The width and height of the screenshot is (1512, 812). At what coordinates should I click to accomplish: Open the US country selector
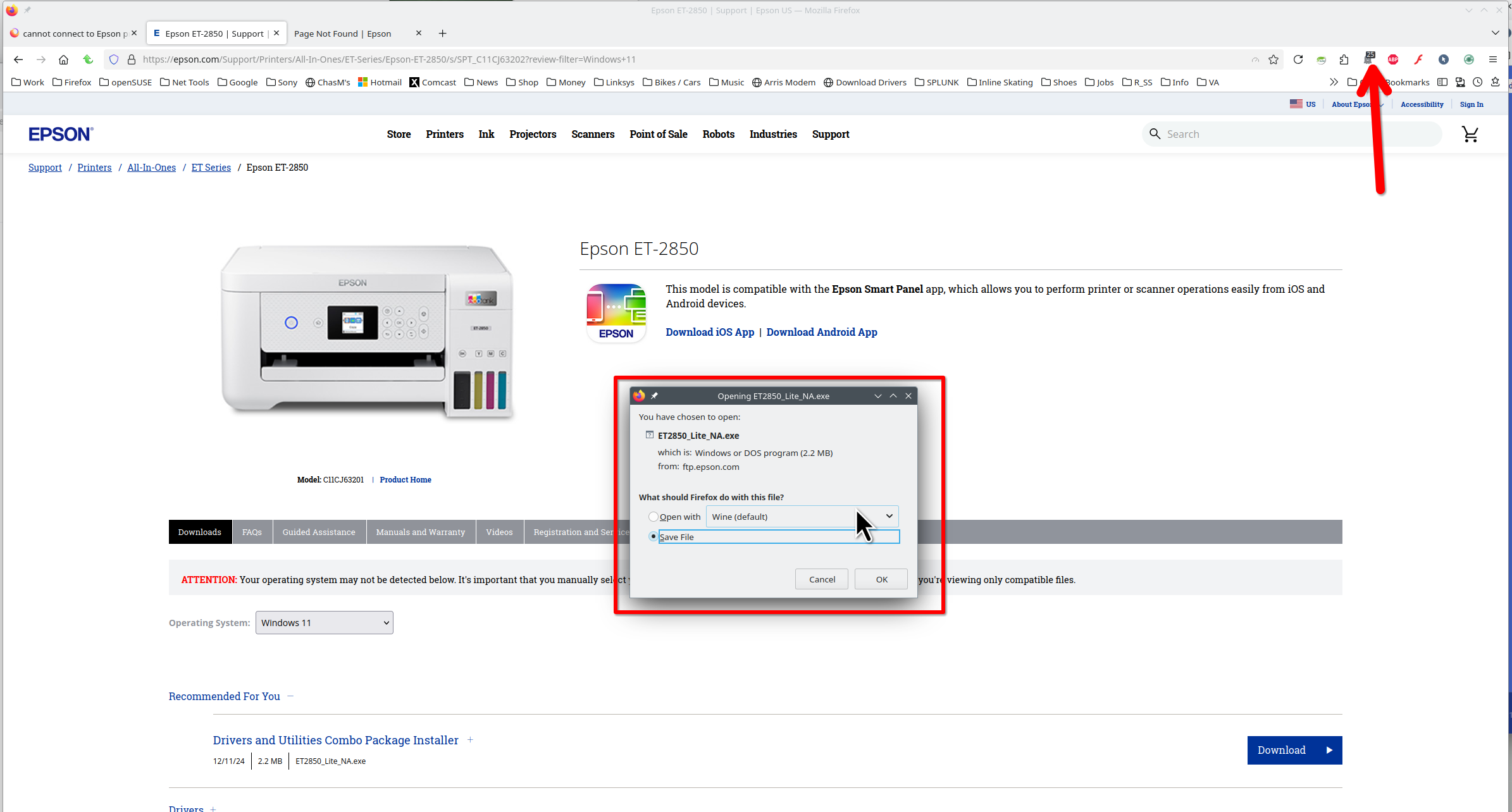click(x=1303, y=104)
